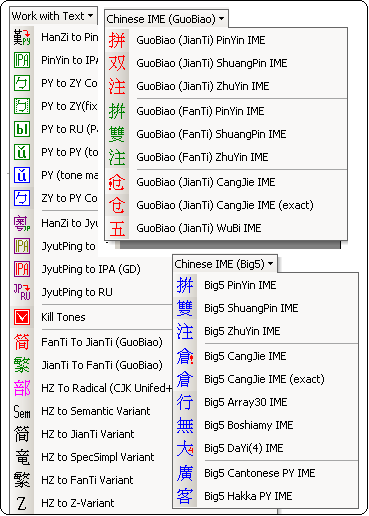Run HZ to SpecSimpl Variant command

click(98, 457)
